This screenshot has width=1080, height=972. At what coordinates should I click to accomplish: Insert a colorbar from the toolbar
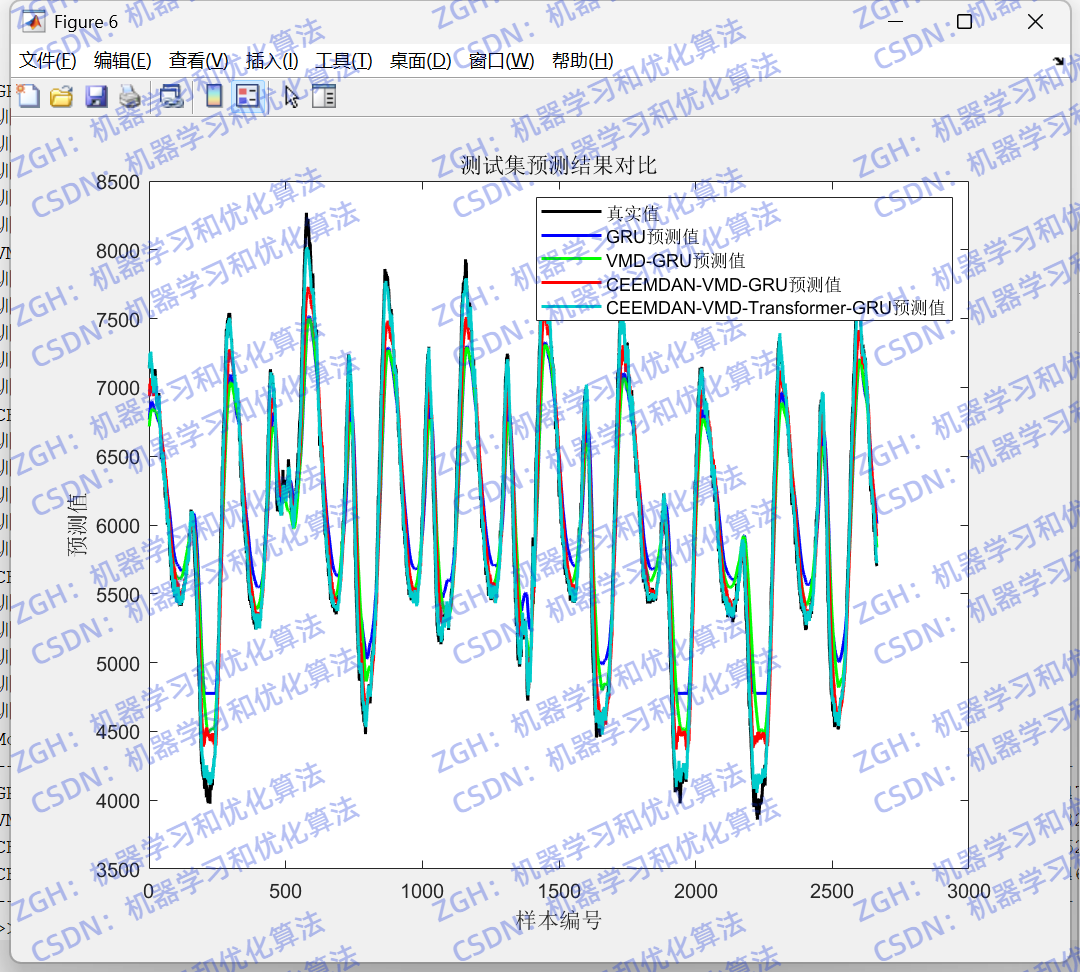pyautogui.click(x=214, y=96)
